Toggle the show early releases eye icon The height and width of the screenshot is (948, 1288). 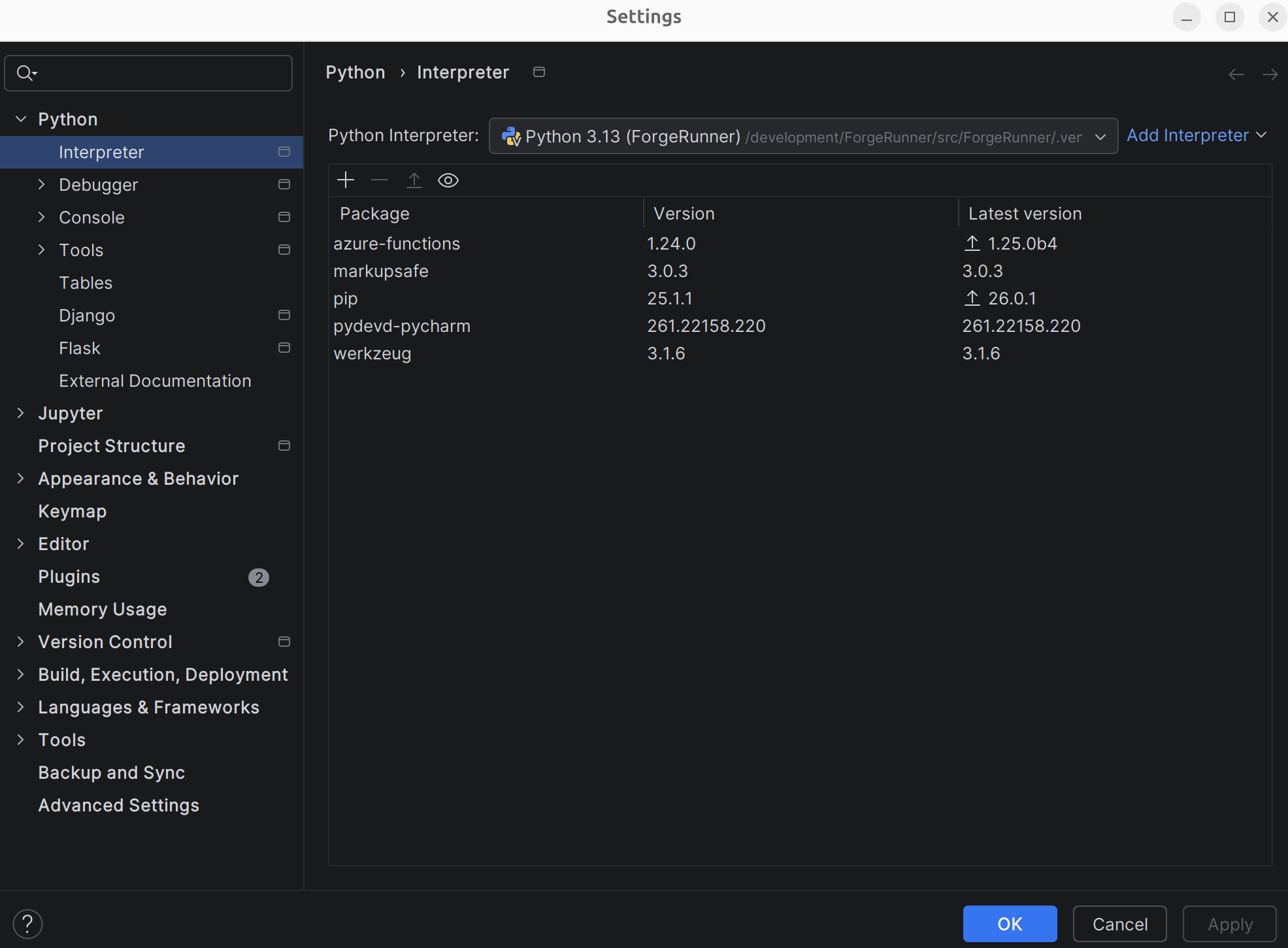(x=448, y=180)
